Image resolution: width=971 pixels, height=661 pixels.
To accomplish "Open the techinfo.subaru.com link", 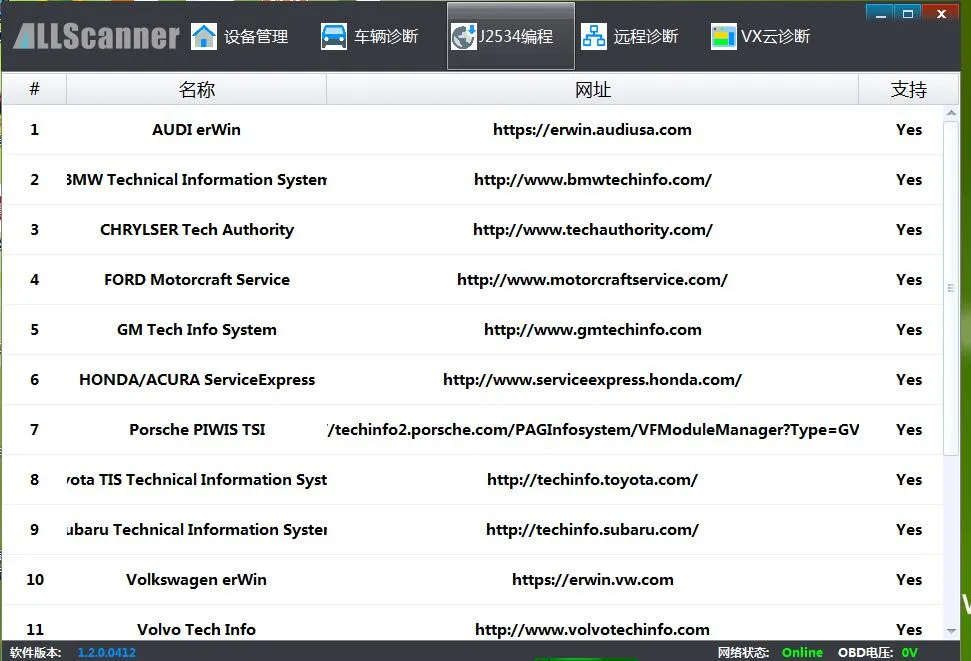I will 592,530.
